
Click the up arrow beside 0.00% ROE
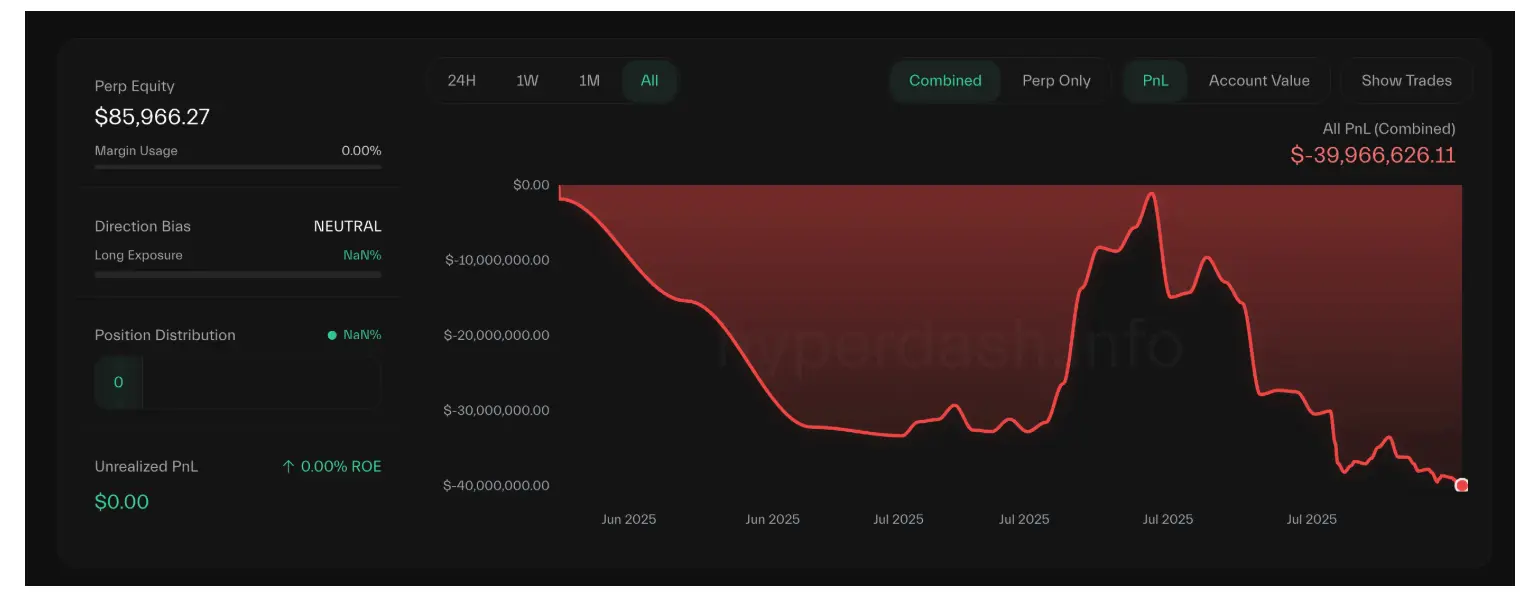tap(288, 467)
